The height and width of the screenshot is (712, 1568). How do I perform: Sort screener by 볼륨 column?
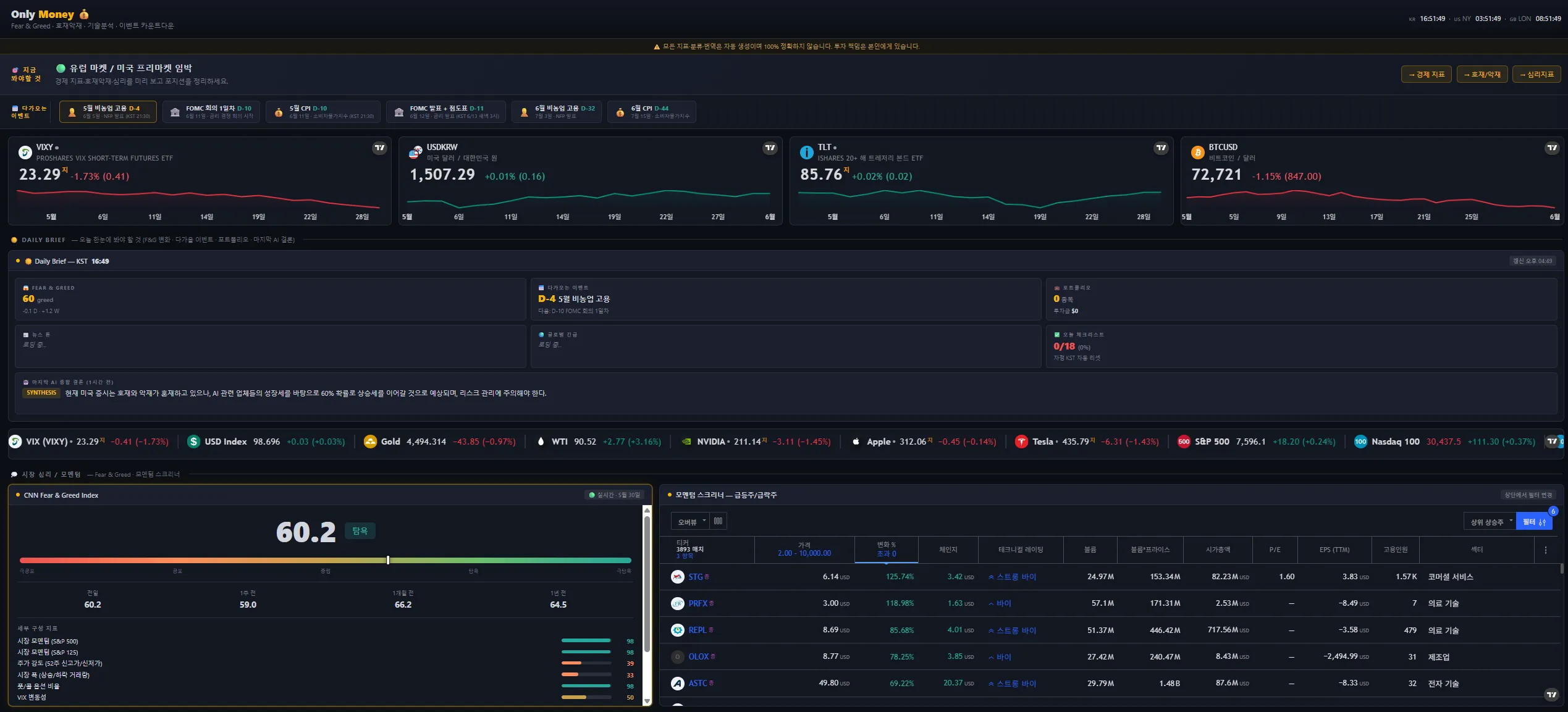(x=1090, y=550)
